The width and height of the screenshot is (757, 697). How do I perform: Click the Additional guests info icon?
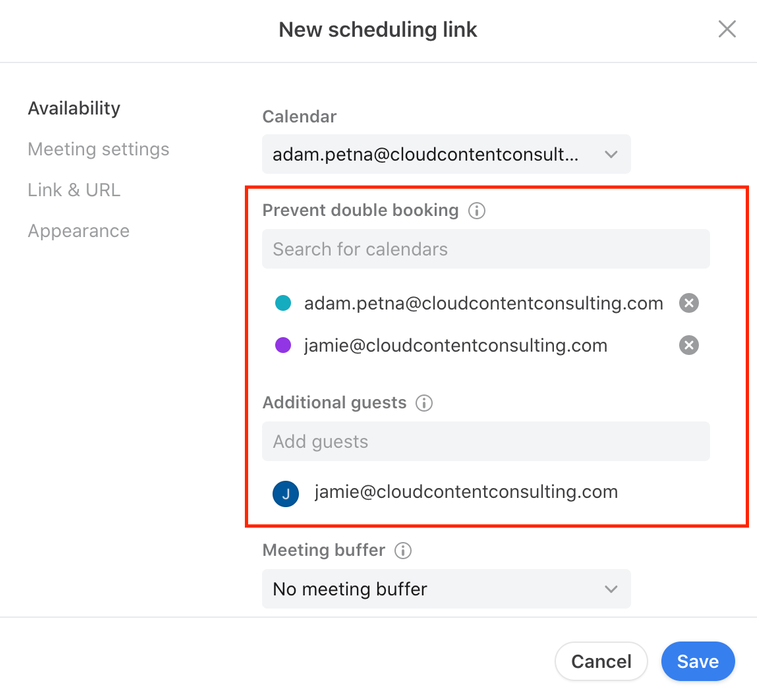click(424, 403)
